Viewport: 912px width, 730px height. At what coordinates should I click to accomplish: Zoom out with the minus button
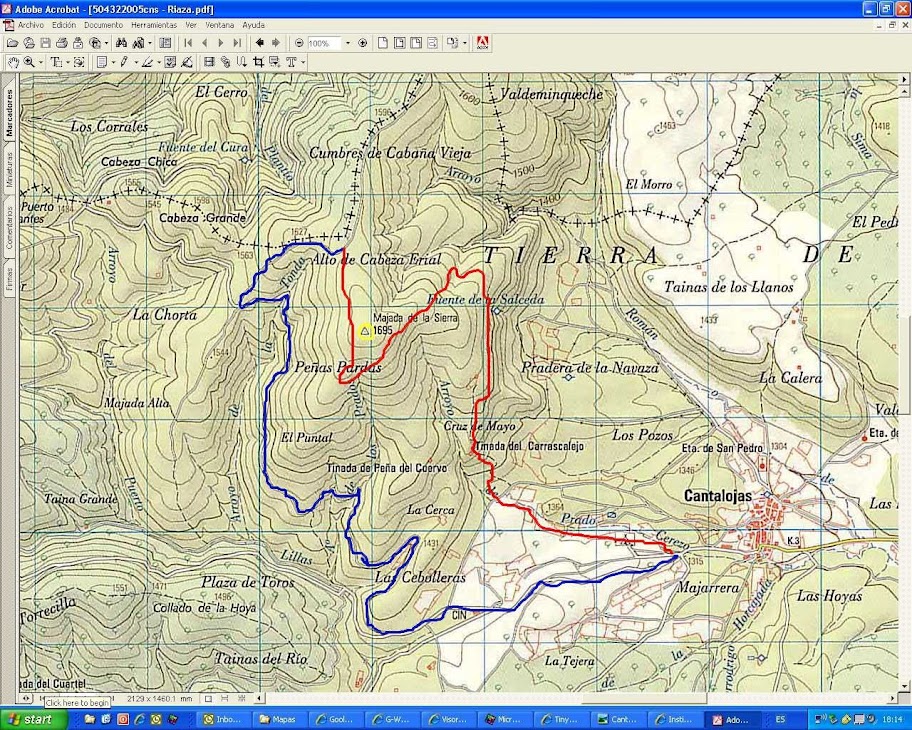(x=299, y=43)
